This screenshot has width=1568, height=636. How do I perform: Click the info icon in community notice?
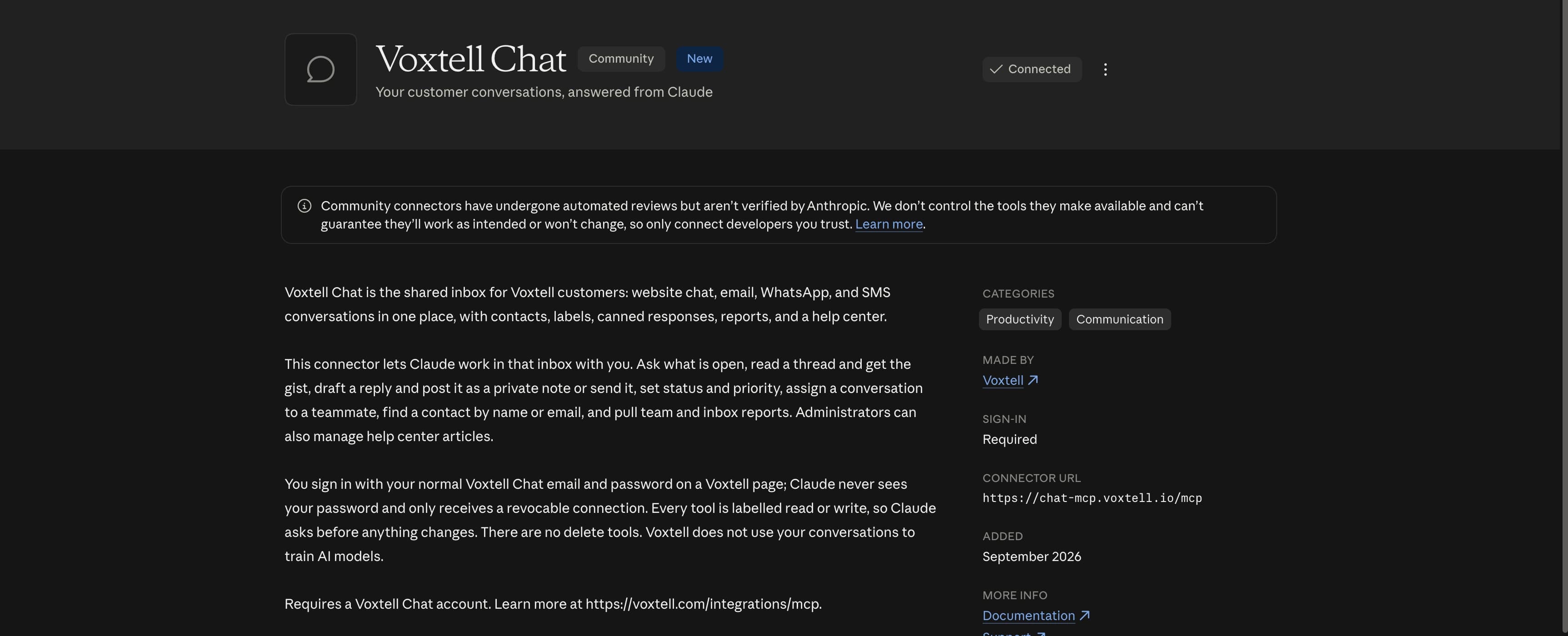(x=305, y=206)
